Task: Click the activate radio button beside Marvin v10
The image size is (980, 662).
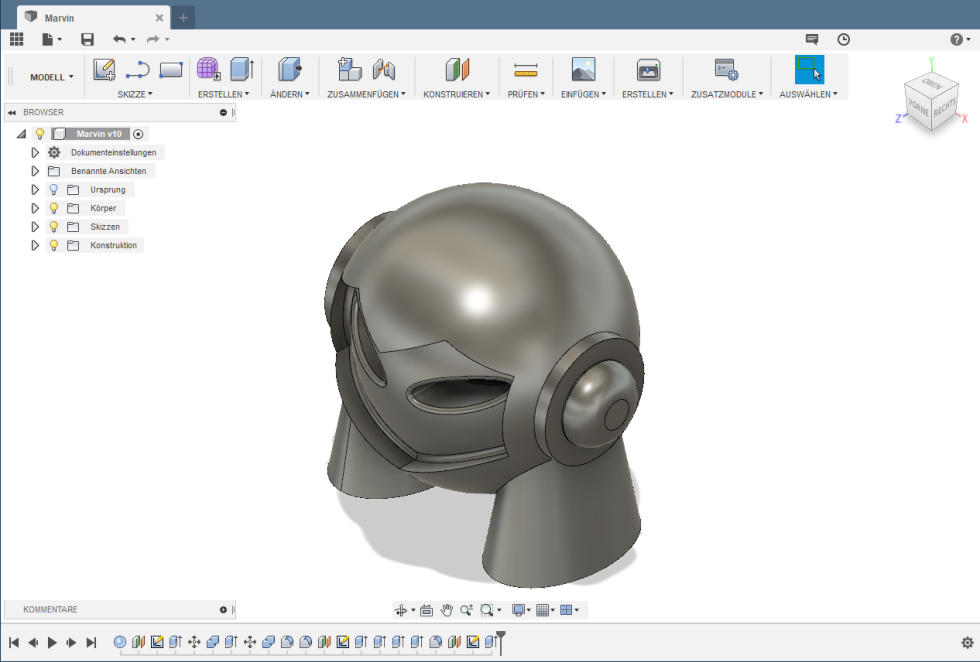Action: [x=138, y=134]
